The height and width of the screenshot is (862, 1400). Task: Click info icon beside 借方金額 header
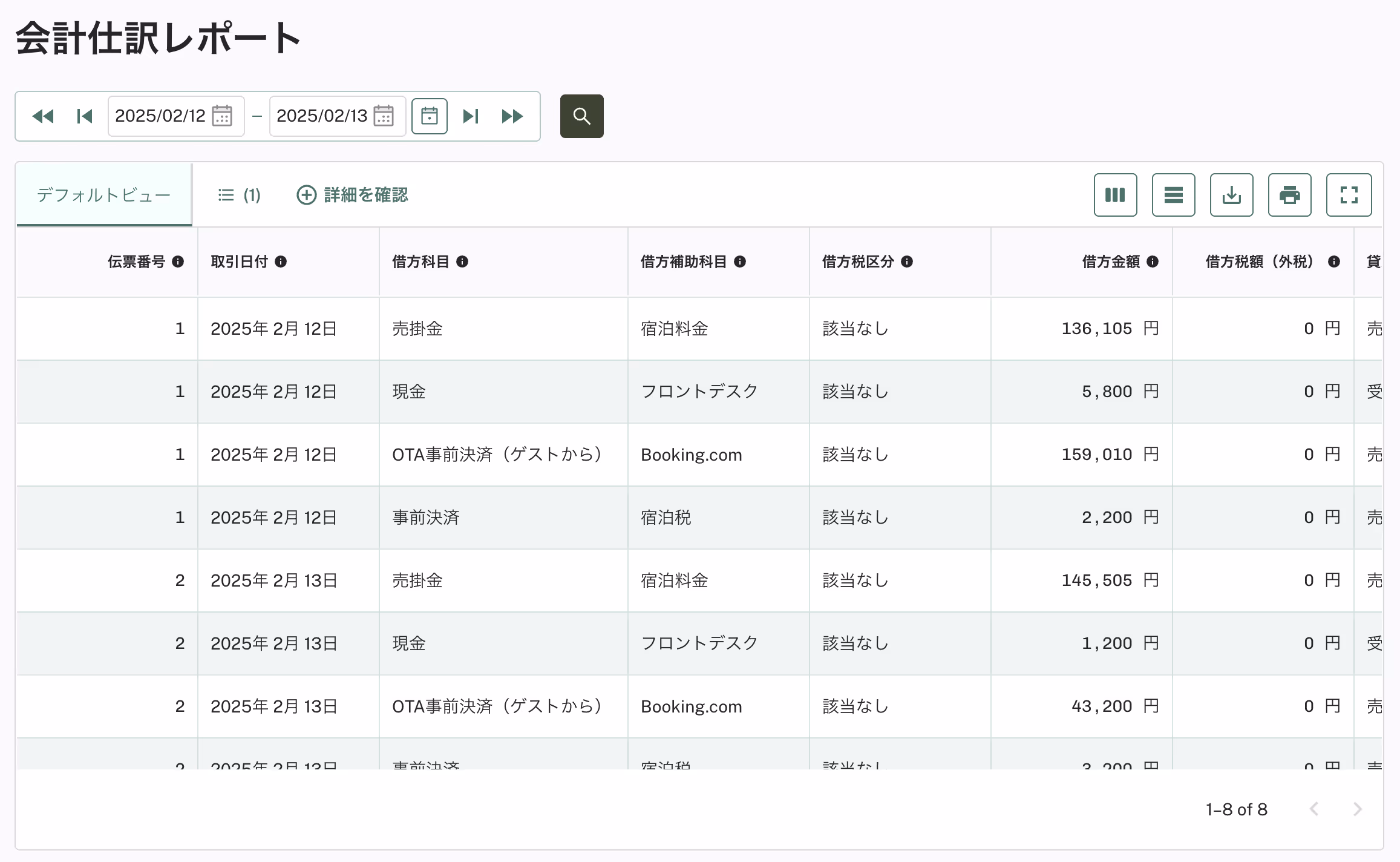point(1153,262)
